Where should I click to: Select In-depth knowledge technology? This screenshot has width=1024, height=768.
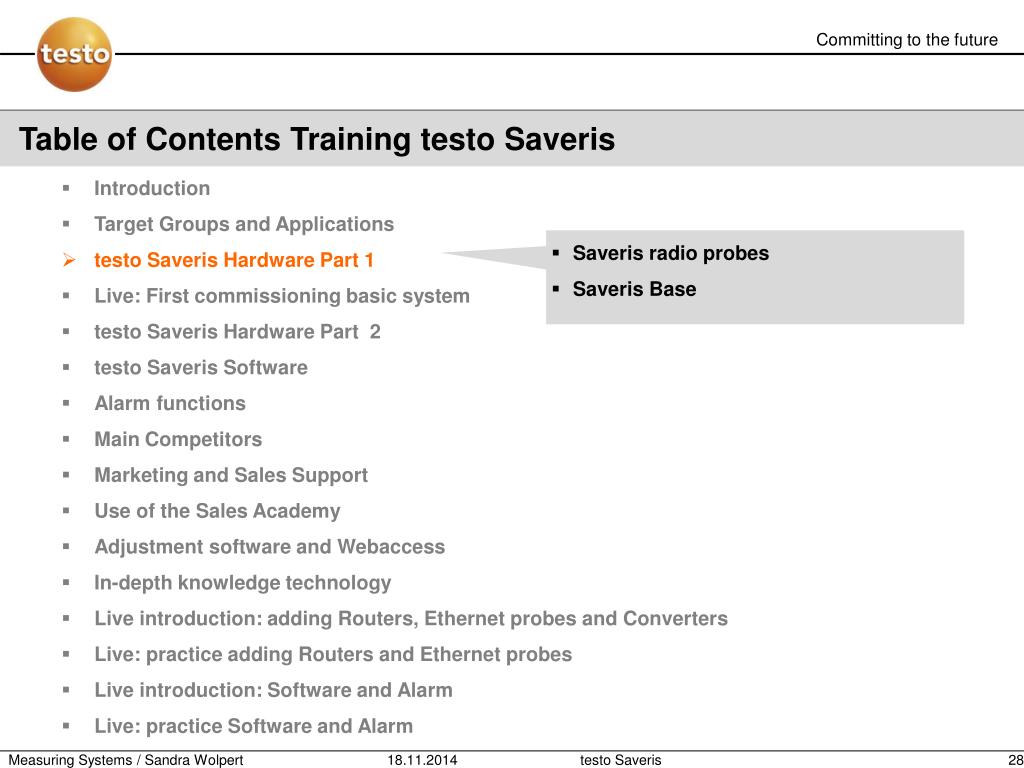tap(243, 583)
